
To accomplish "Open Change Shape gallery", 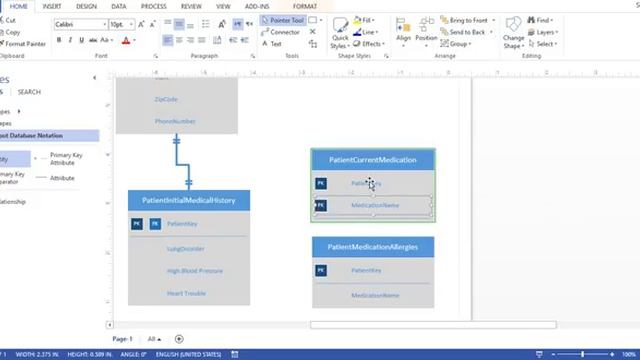I will (x=513, y=33).
